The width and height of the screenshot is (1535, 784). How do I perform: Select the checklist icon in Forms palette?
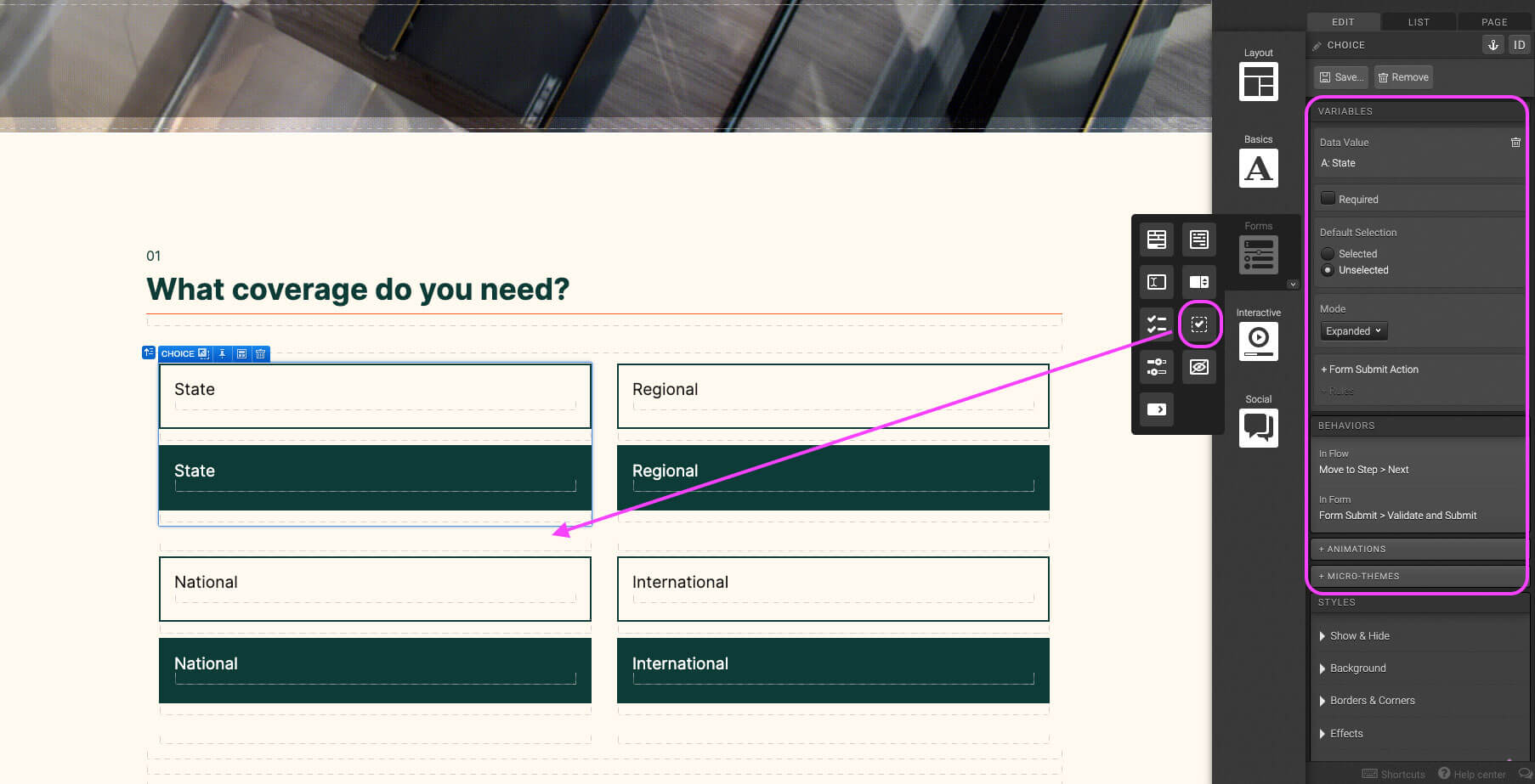1156,324
